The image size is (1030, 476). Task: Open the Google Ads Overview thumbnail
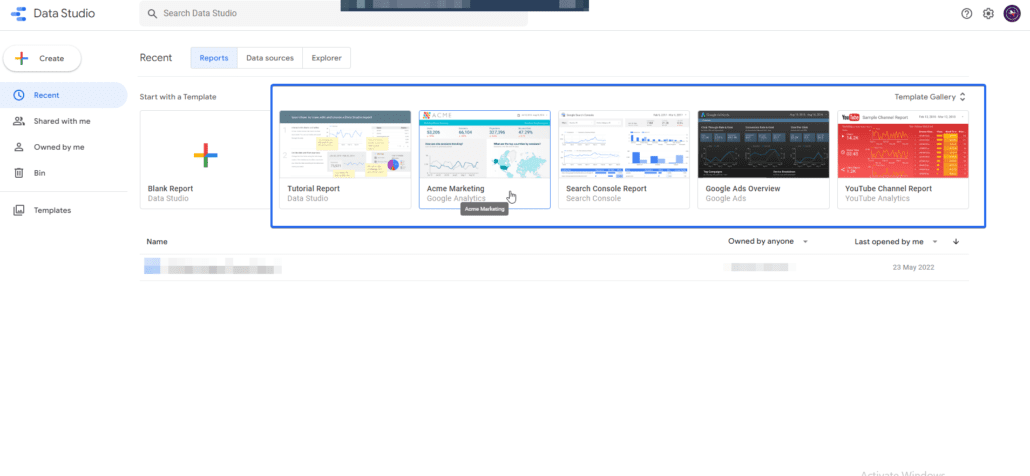pos(763,144)
